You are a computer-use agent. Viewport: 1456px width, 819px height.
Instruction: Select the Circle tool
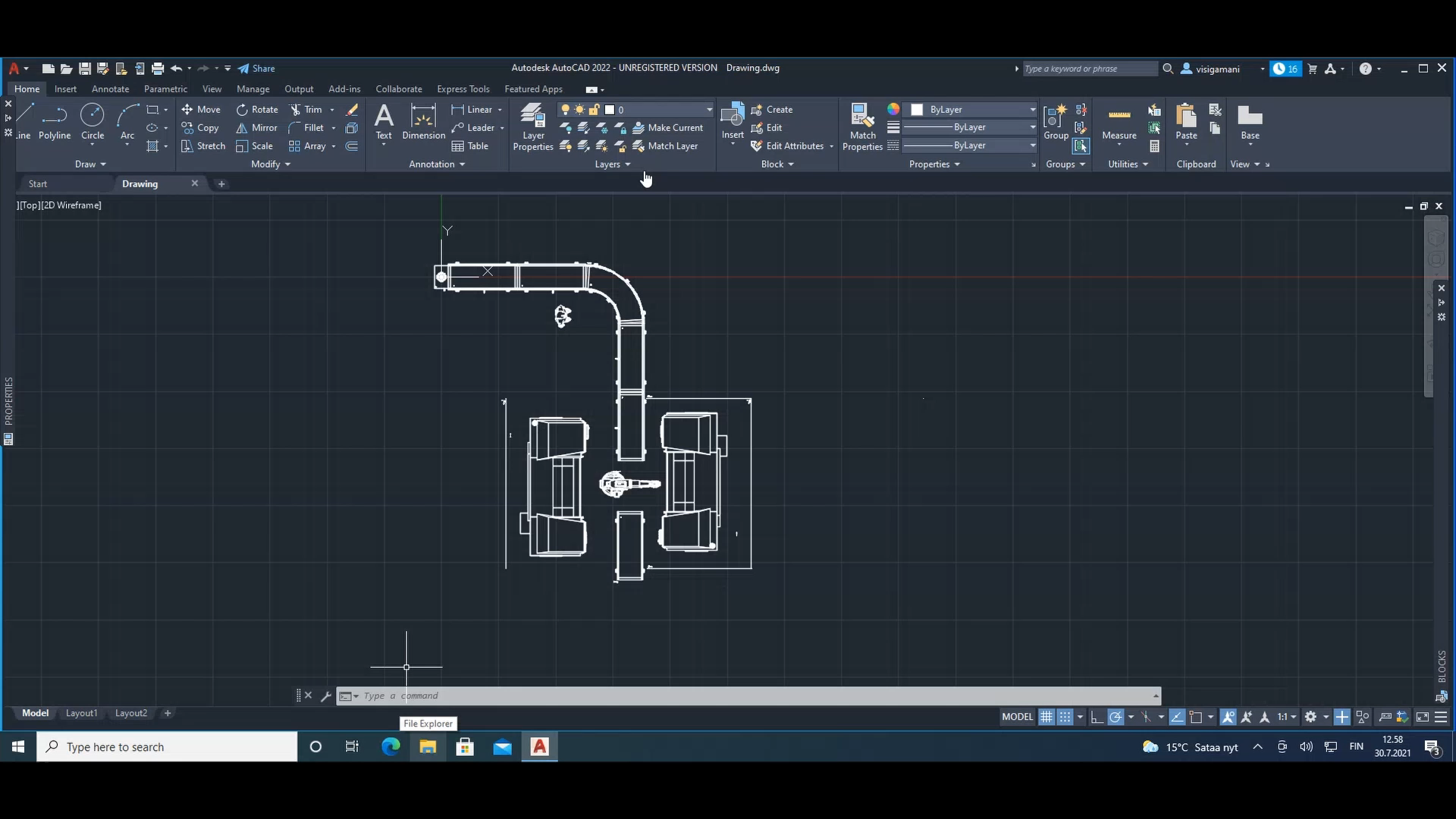coord(93,123)
